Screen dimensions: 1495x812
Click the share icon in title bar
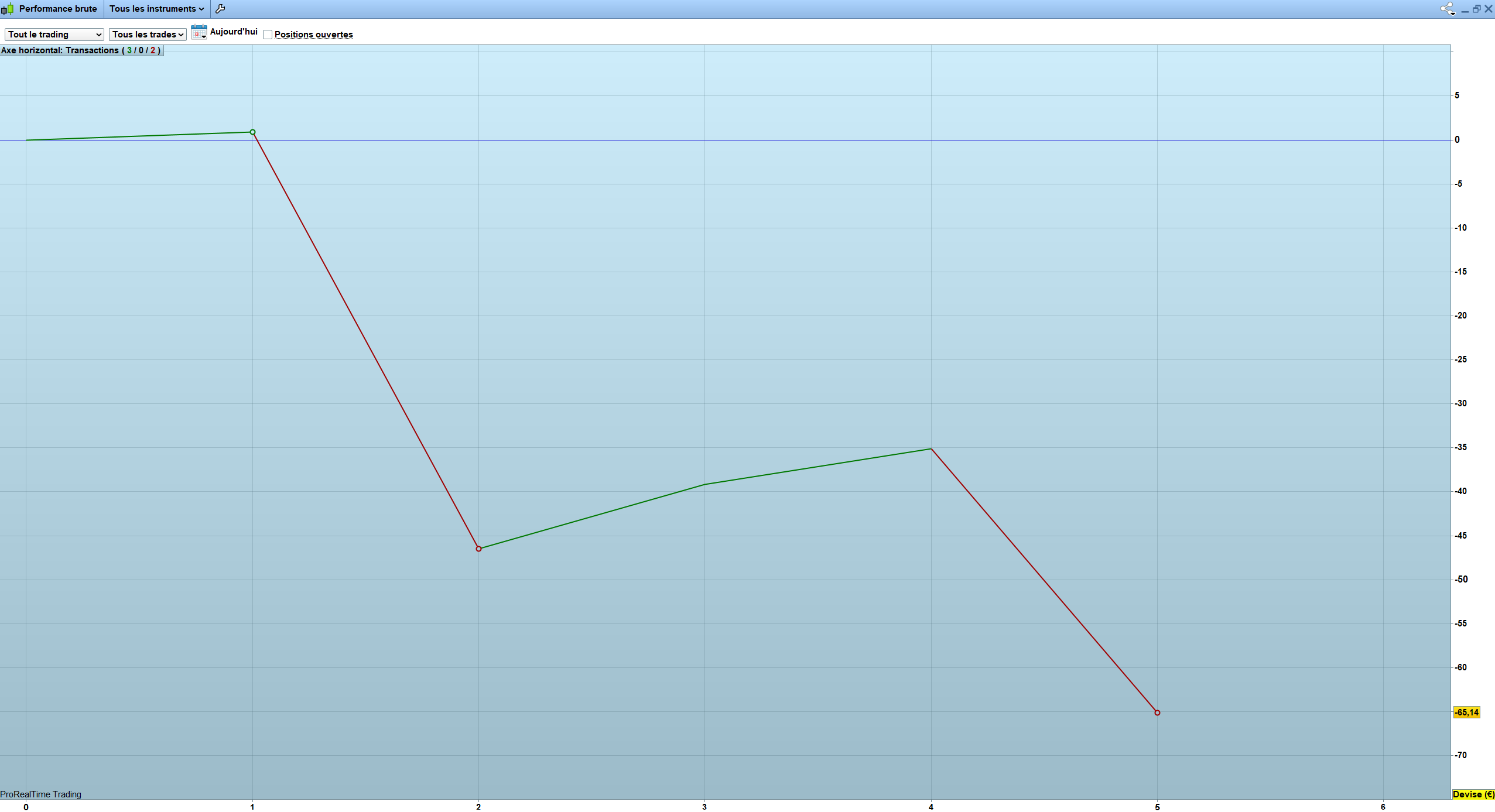tap(1447, 9)
